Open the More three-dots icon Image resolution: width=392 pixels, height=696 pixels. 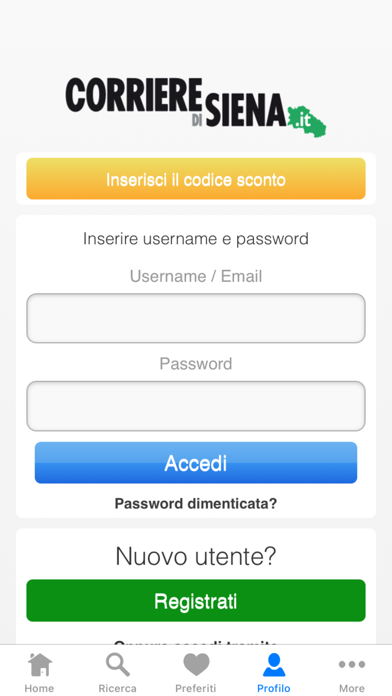point(352,664)
